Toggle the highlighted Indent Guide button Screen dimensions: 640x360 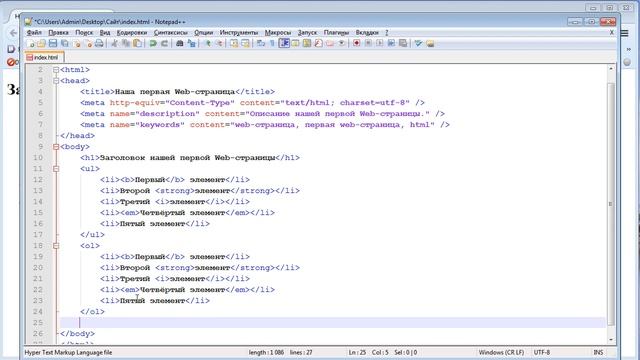tap(284, 43)
